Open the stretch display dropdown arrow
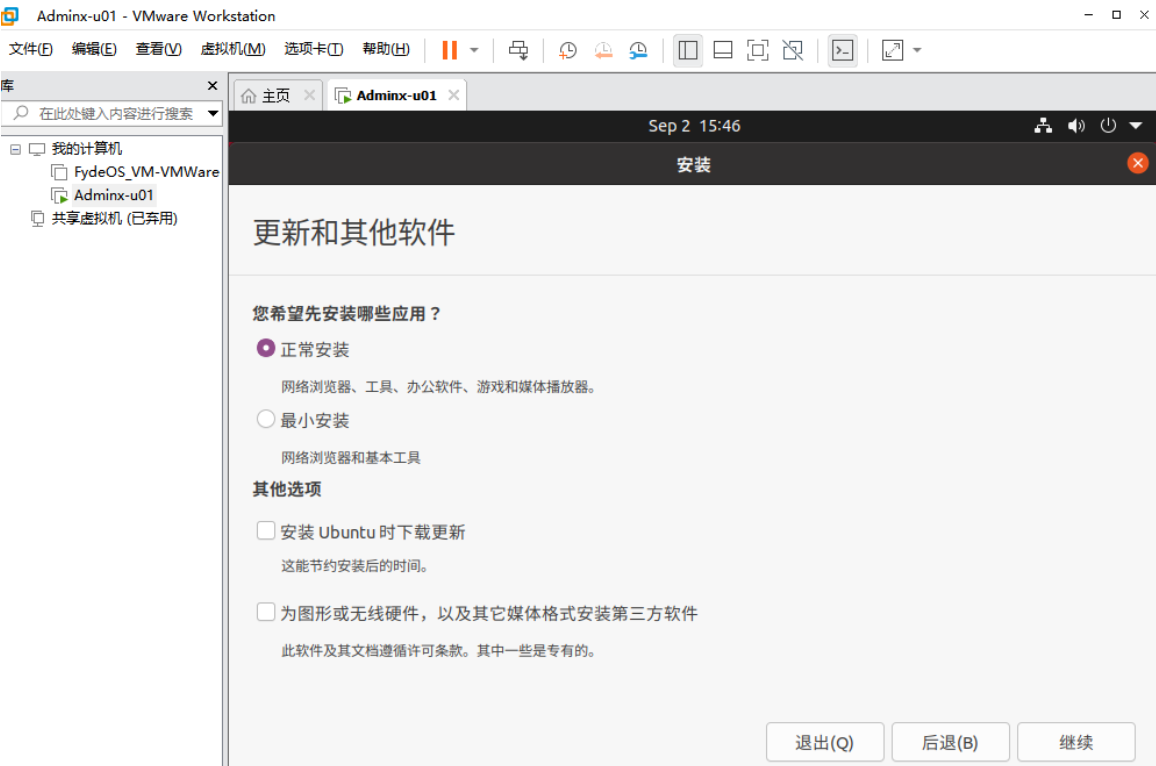The width and height of the screenshot is (1156, 766). (x=917, y=50)
